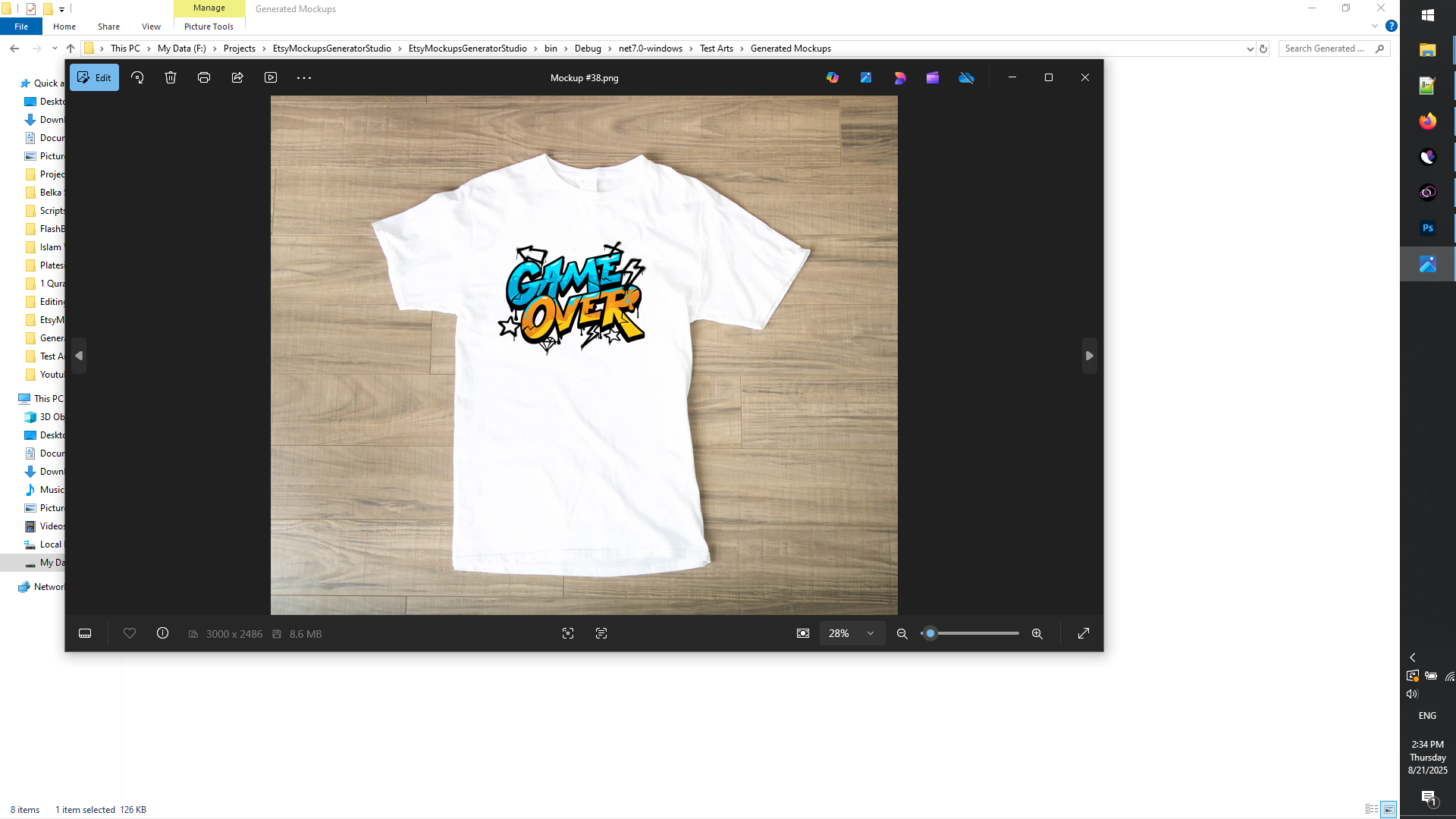Show file information panel
The height and width of the screenshot is (819, 1456).
(162, 633)
